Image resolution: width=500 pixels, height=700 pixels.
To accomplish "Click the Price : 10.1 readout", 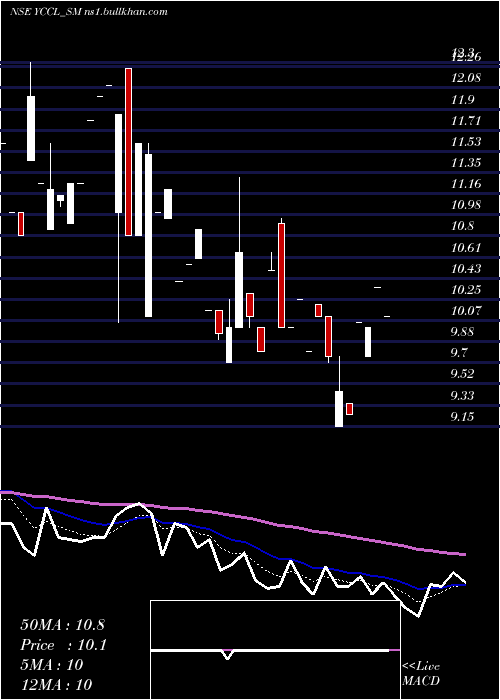I will click(64, 645).
